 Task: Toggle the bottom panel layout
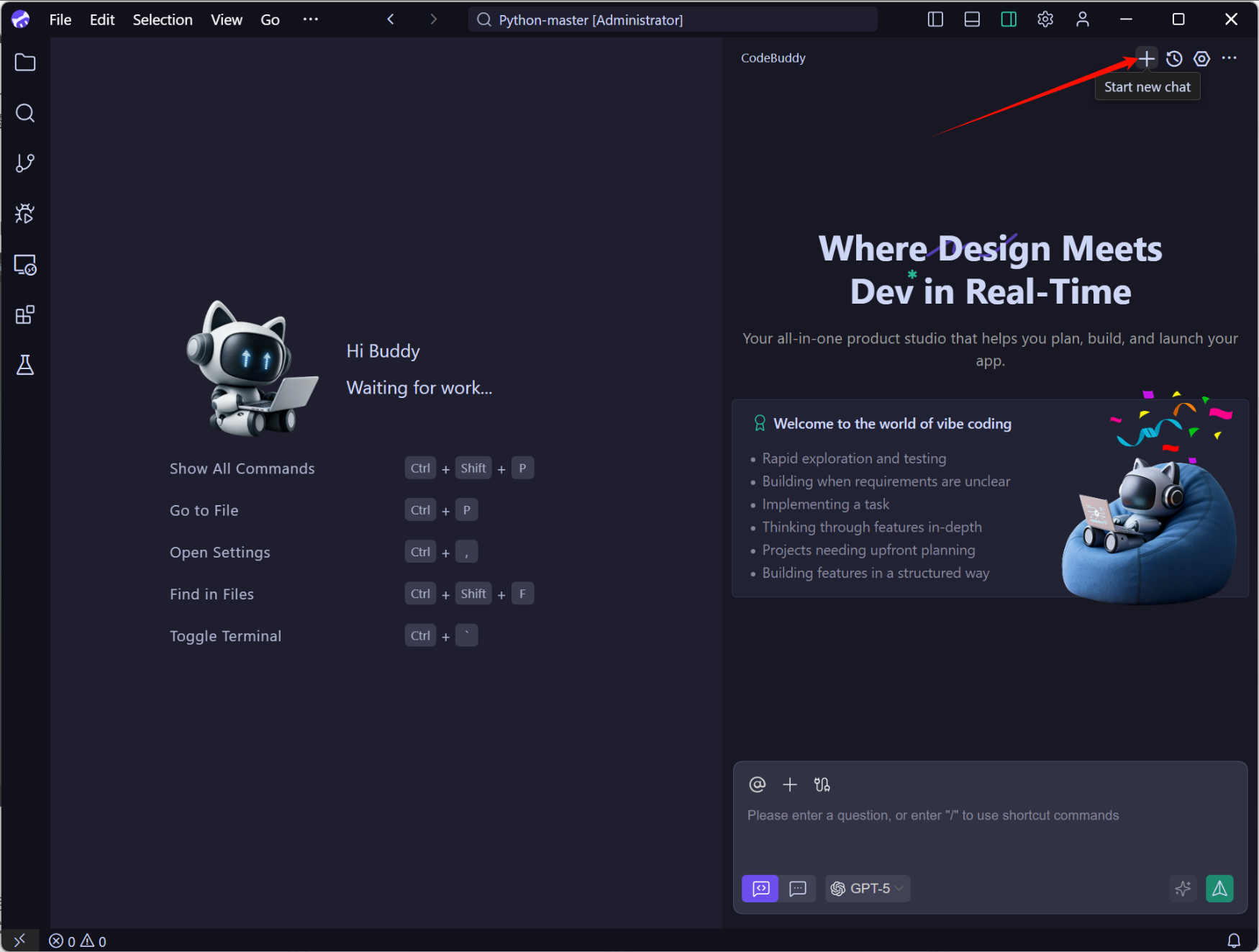click(x=972, y=19)
